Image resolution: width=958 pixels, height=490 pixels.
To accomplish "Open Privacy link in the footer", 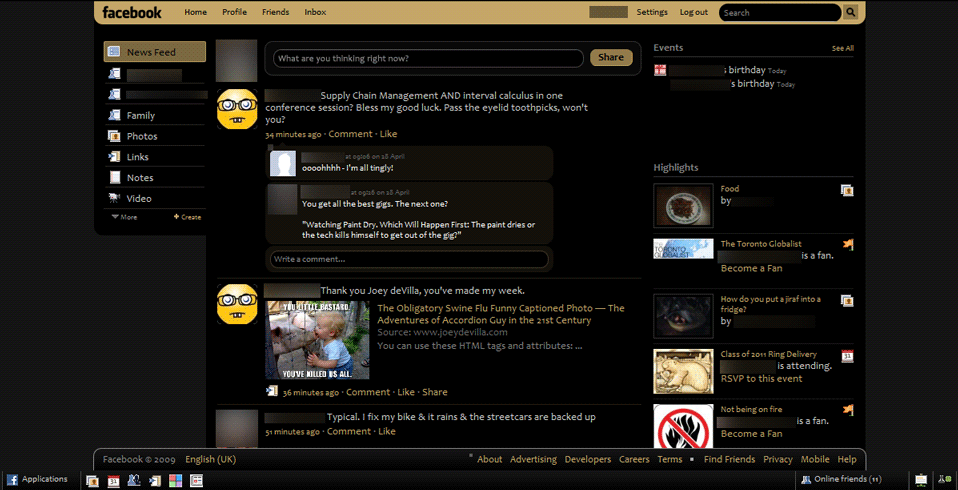I will [778, 459].
